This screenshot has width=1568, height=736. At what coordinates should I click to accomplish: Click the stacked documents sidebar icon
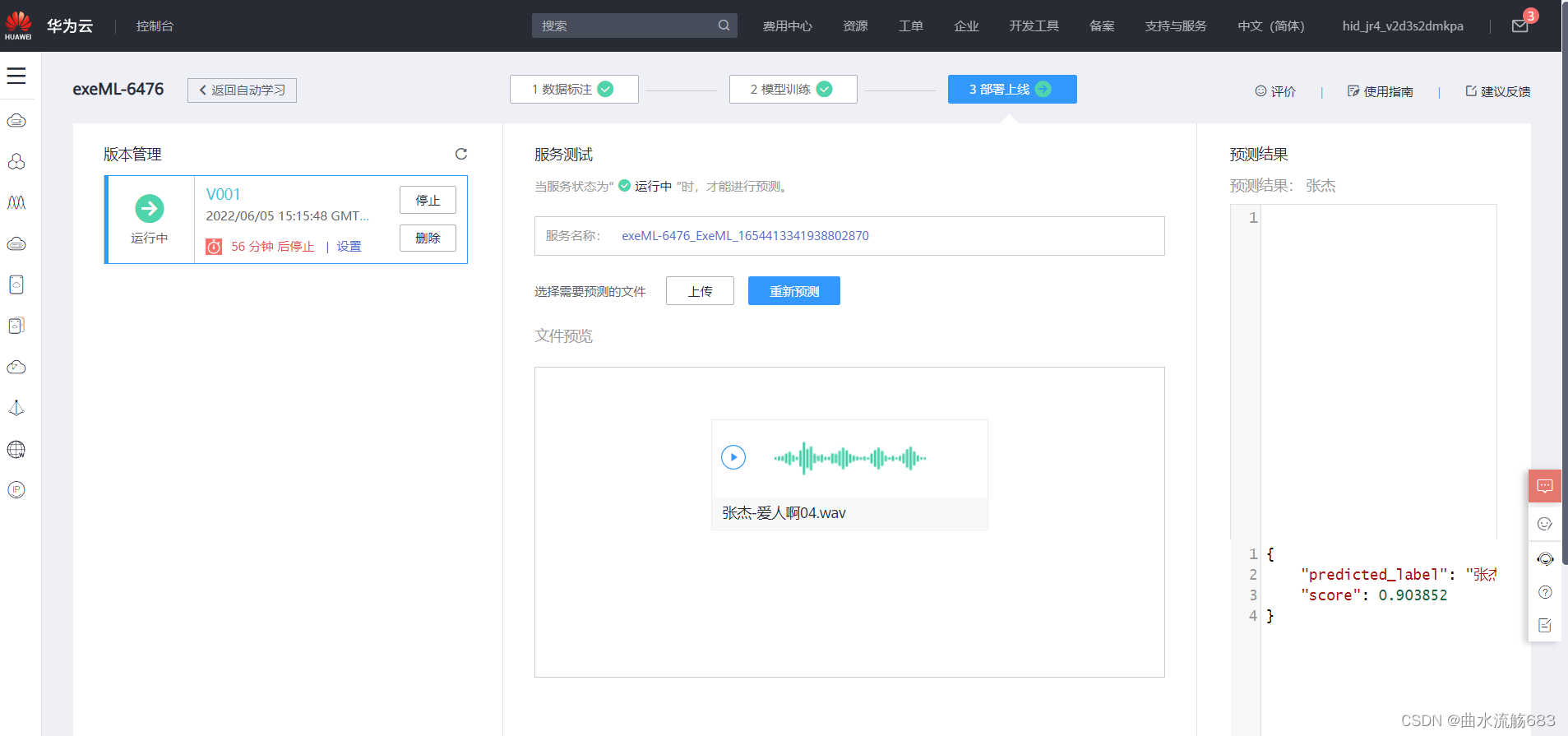pyautogui.click(x=16, y=326)
